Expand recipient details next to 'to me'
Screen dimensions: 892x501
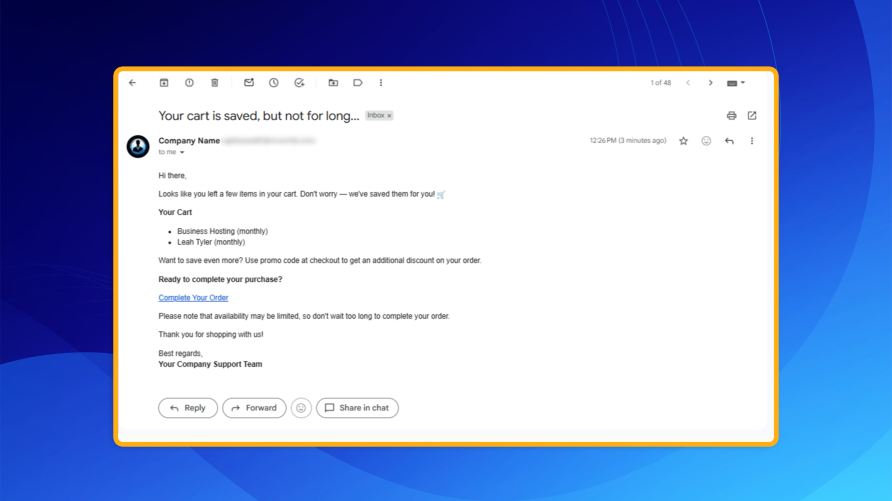tap(182, 152)
